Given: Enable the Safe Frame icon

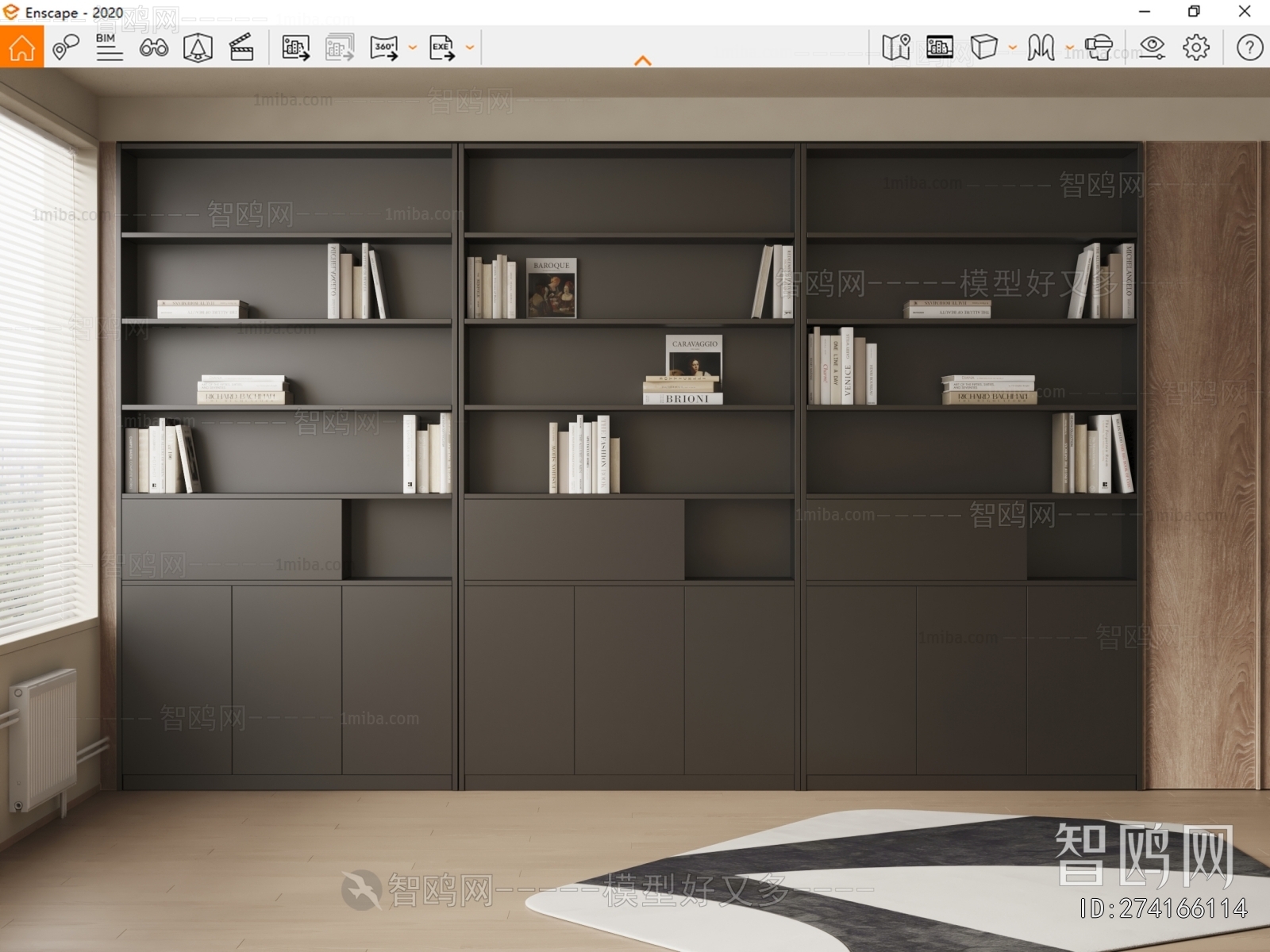Looking at the screenshot, I should click(x=198, y=48).
